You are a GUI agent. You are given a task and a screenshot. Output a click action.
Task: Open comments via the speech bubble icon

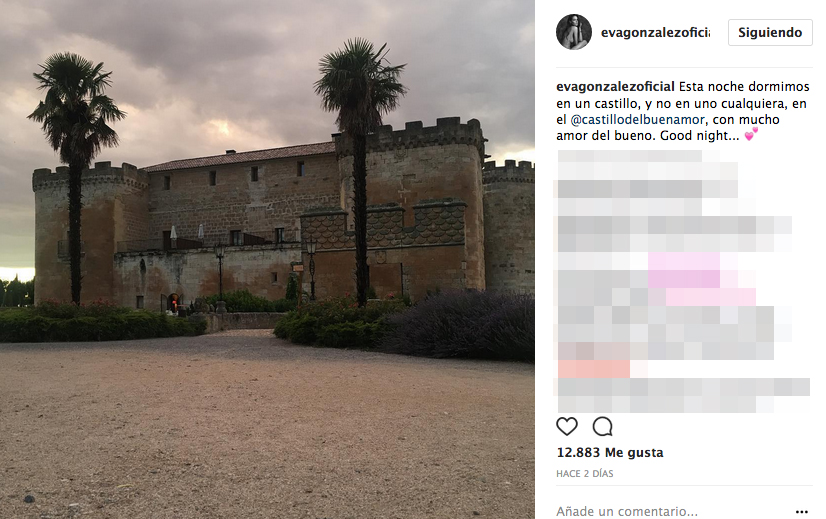(x=603, y=426)
